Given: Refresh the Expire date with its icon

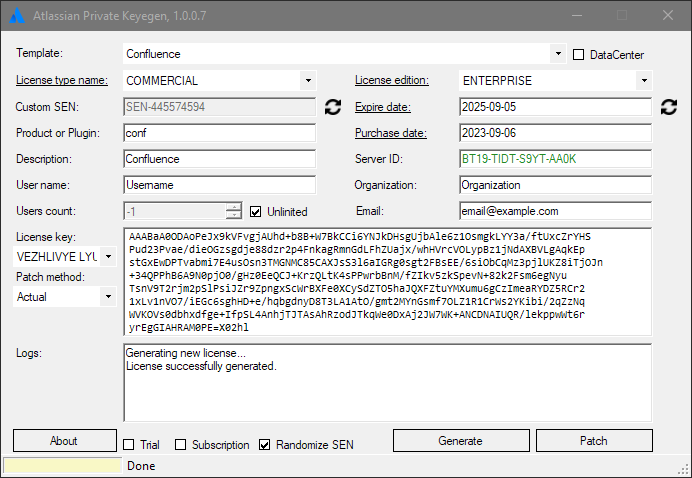Looking at the screenshot, I should [x=669, y=107].
